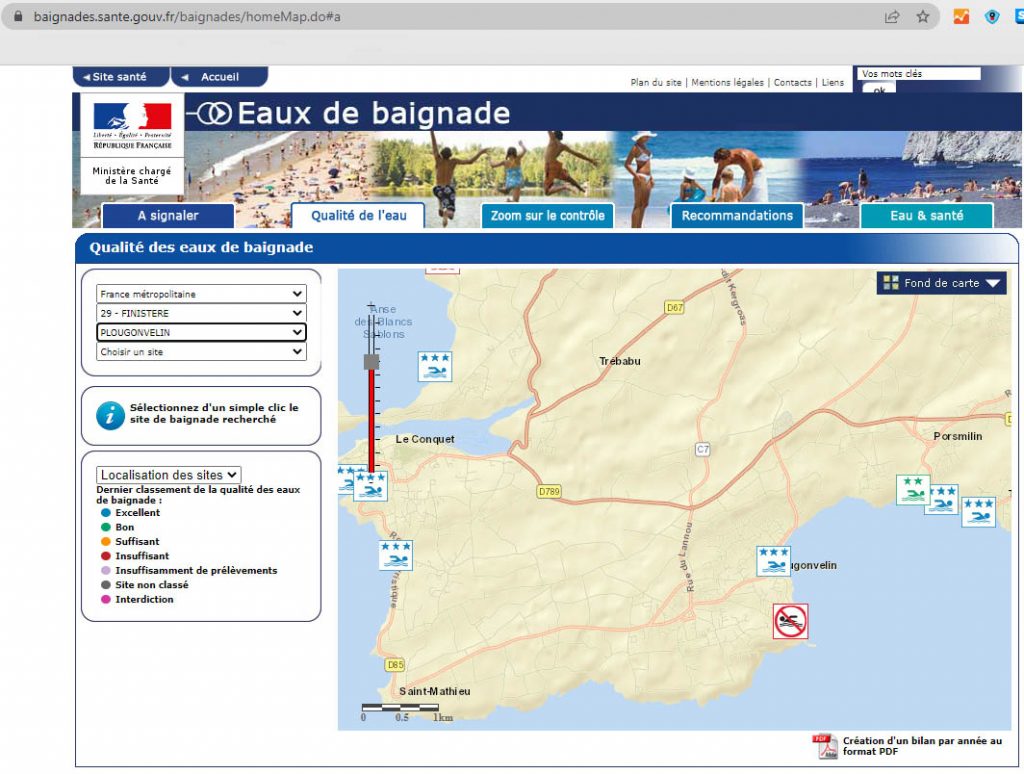Image resolution: width=1024 pixels, height=774 pixels.
Task: Click the bathing site marker above Saint-Mathieu road
Action: point(396,555)
